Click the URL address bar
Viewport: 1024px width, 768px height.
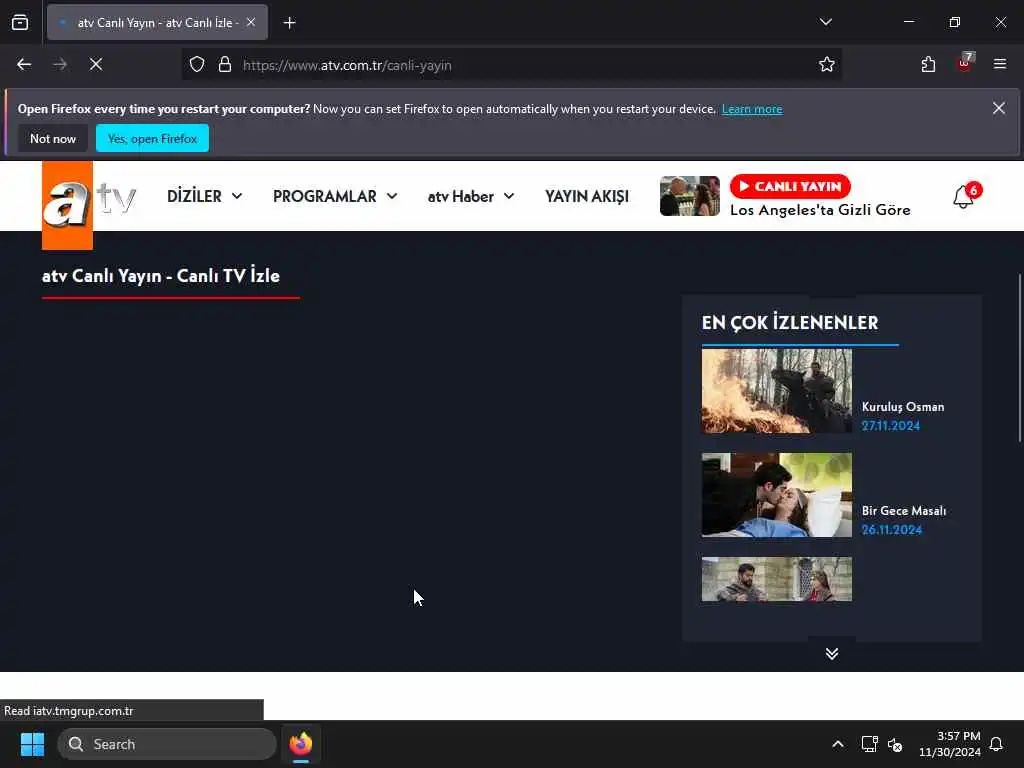point(509,65)
